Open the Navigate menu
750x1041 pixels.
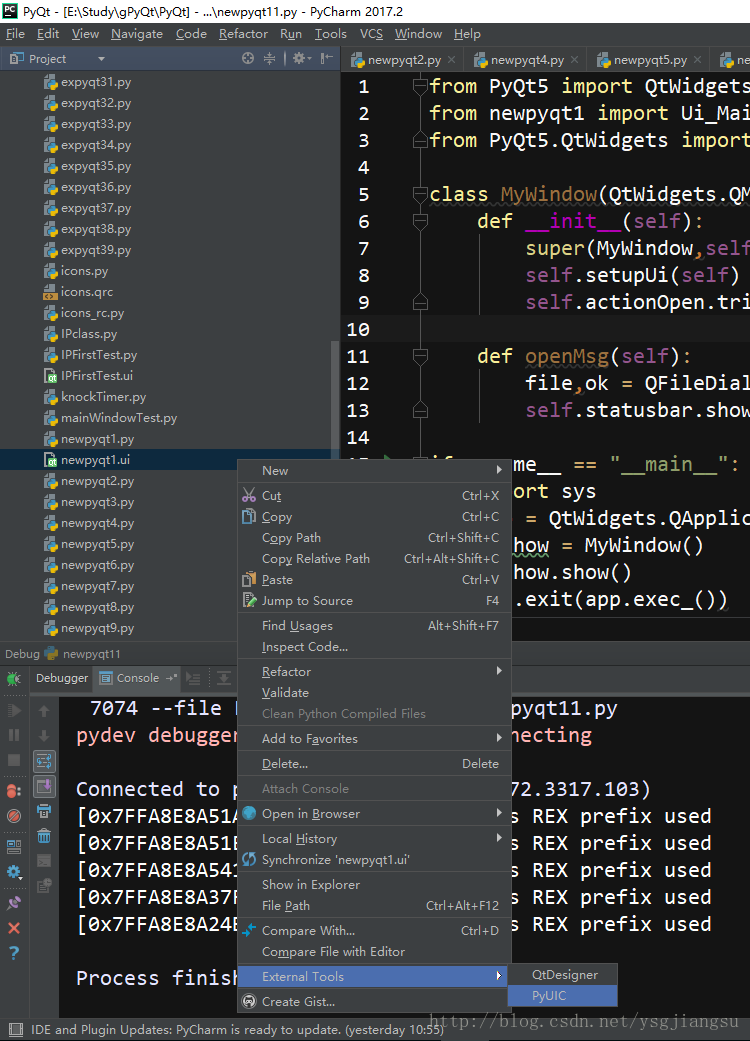pos(137,34)
